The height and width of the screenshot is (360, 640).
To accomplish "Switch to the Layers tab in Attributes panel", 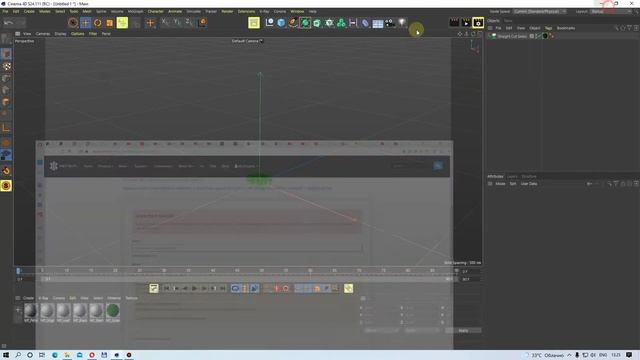I will coord(512,176).
